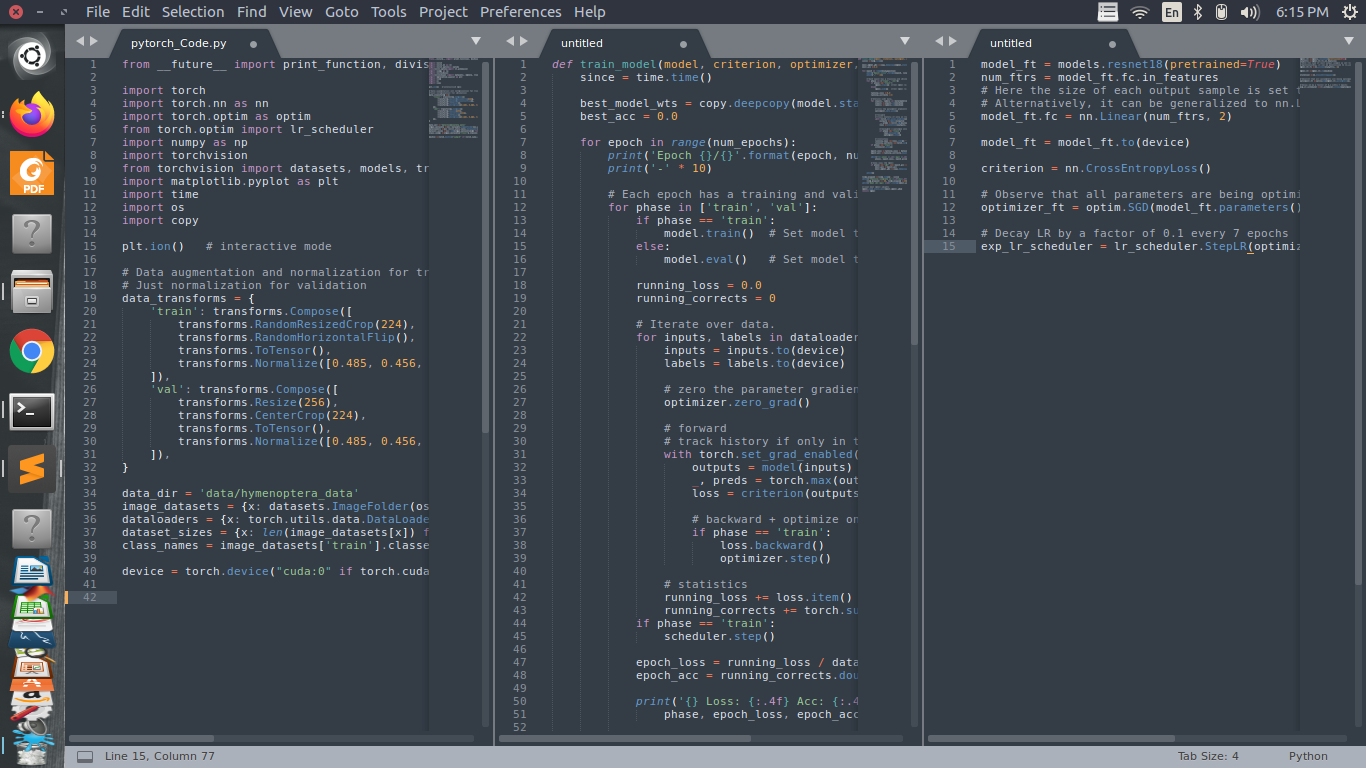The height and width of the screenshot is (768, 1366).
Task: Open the Terminal from the dock
Action: point(31,411)
